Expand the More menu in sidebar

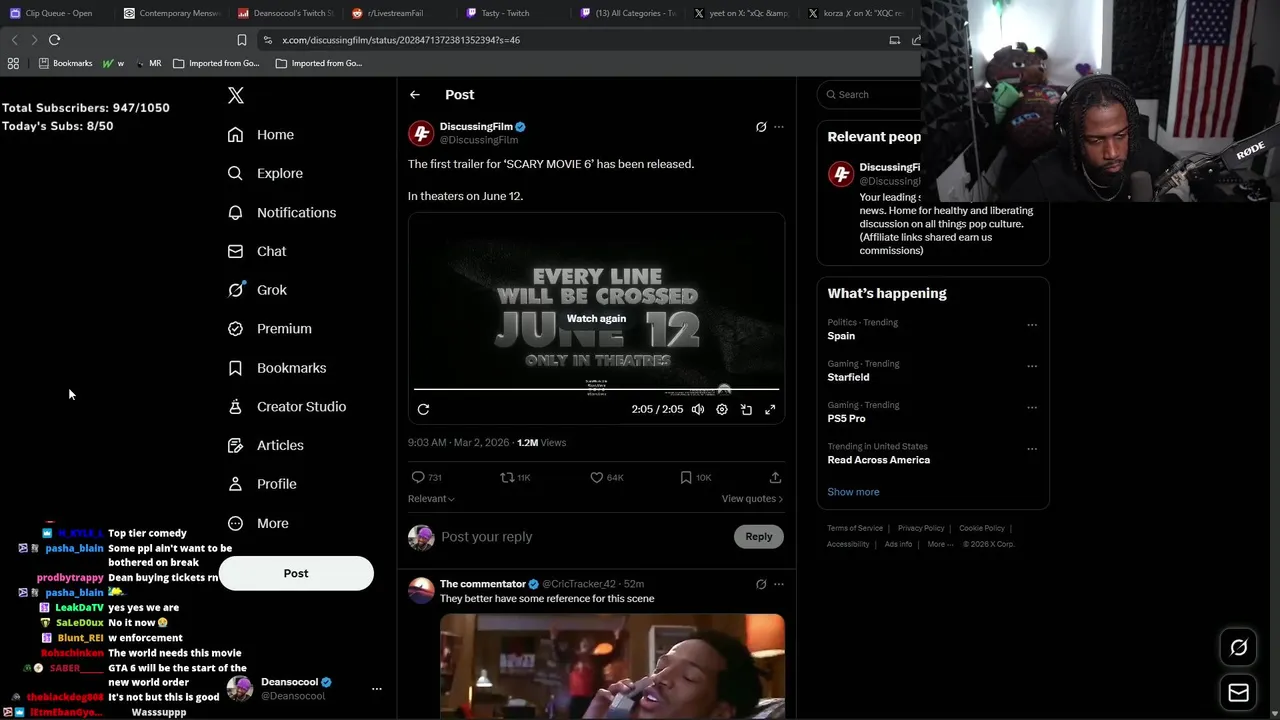click(258, 523)
